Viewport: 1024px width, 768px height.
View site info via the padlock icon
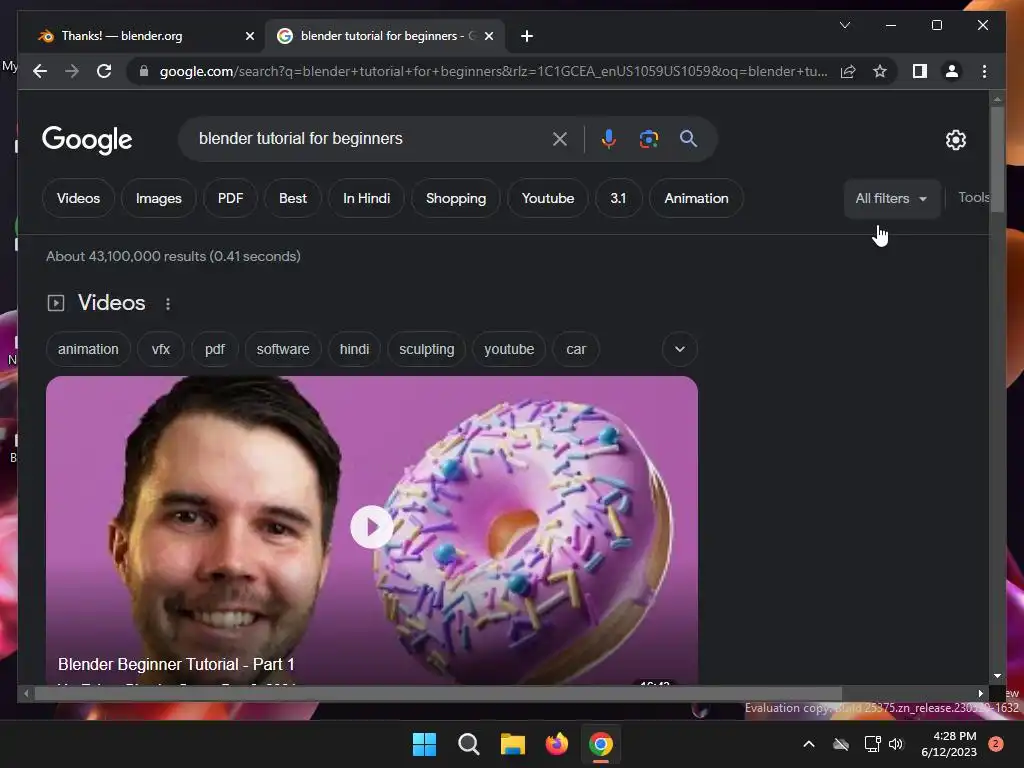click(x=144, y=71)
